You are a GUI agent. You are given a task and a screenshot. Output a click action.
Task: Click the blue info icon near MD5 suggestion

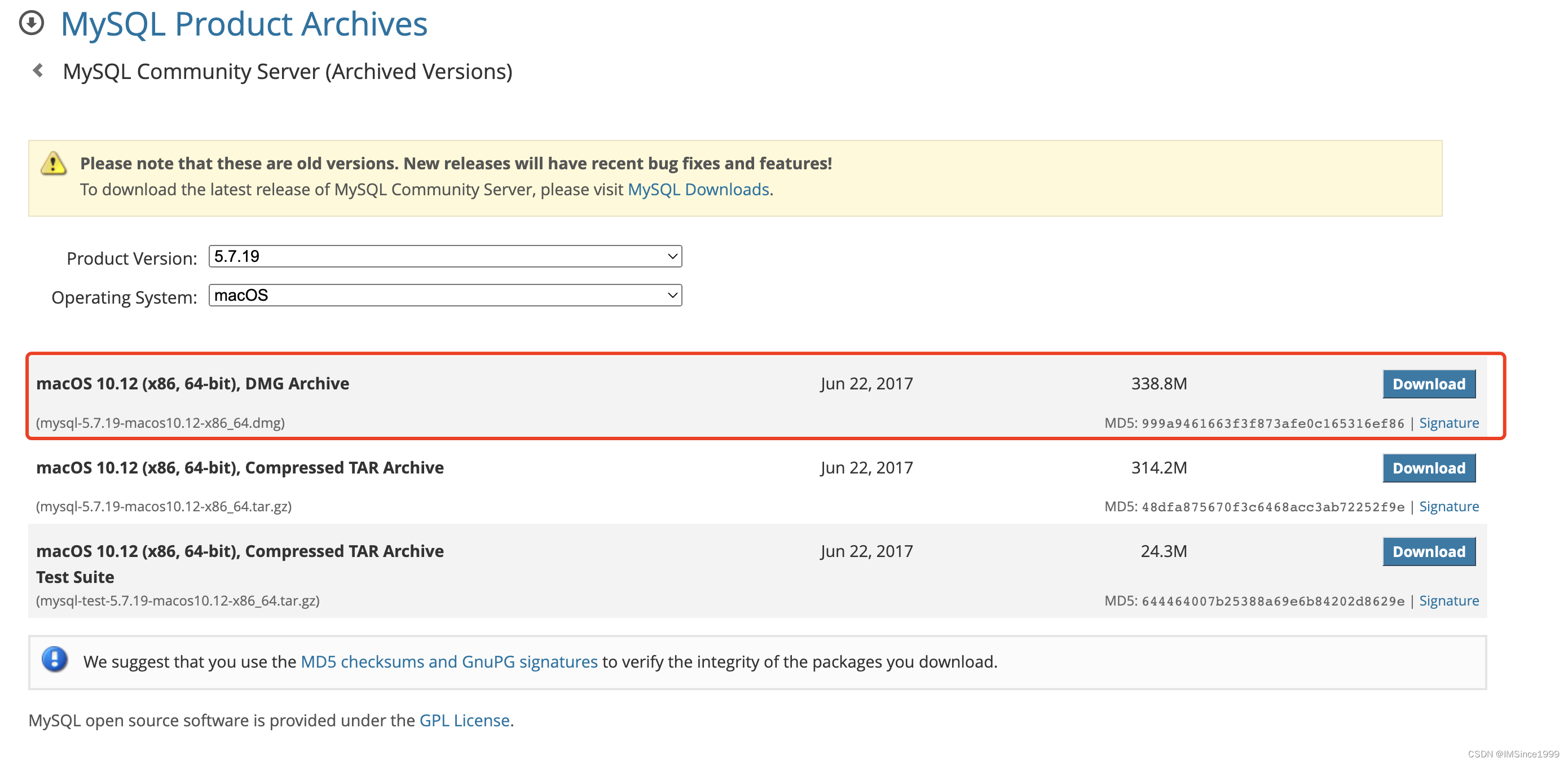tap(55, 661)
